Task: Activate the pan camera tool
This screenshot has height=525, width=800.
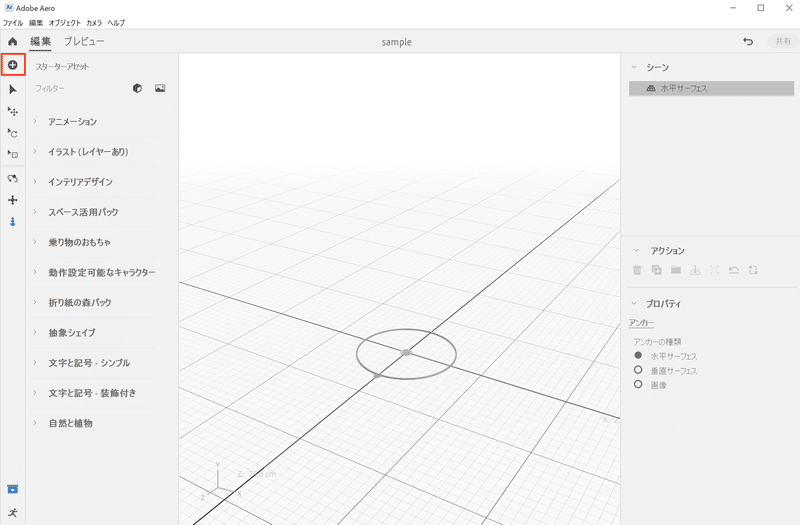Action: tap(13, 200)
